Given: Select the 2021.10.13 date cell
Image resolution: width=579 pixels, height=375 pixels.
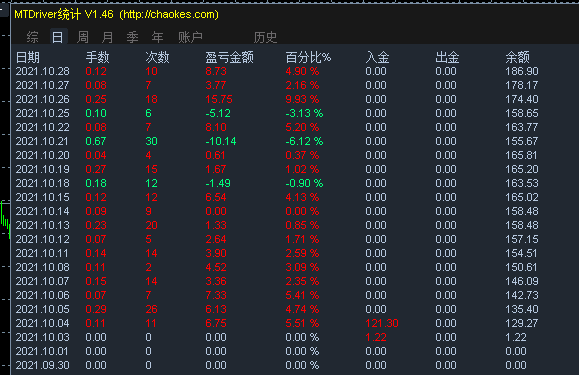Looking at the screenshot, I should click(42, 226).
